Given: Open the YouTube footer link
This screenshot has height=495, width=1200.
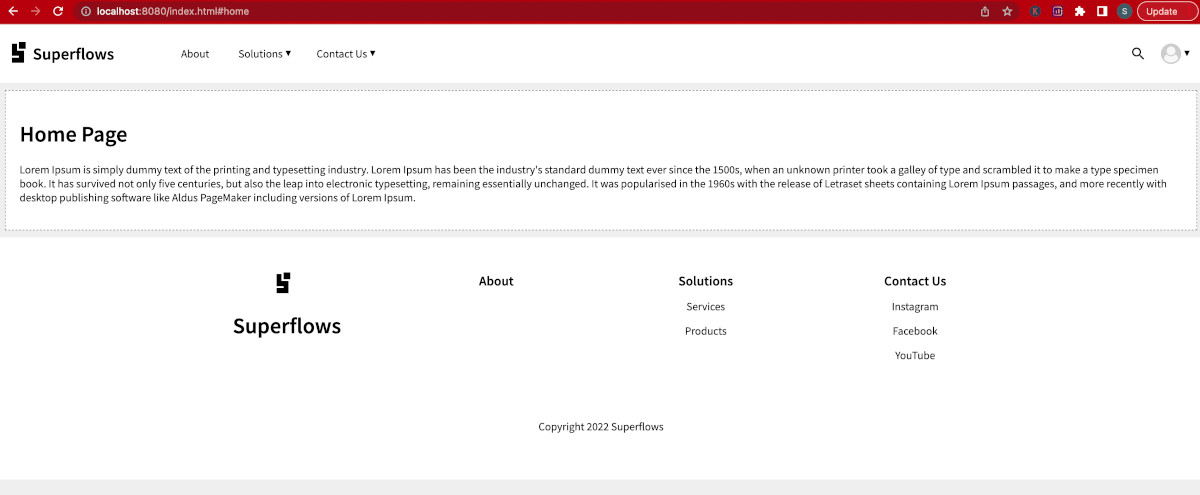Looking at the screenshot, I should [x=915, y=356].
